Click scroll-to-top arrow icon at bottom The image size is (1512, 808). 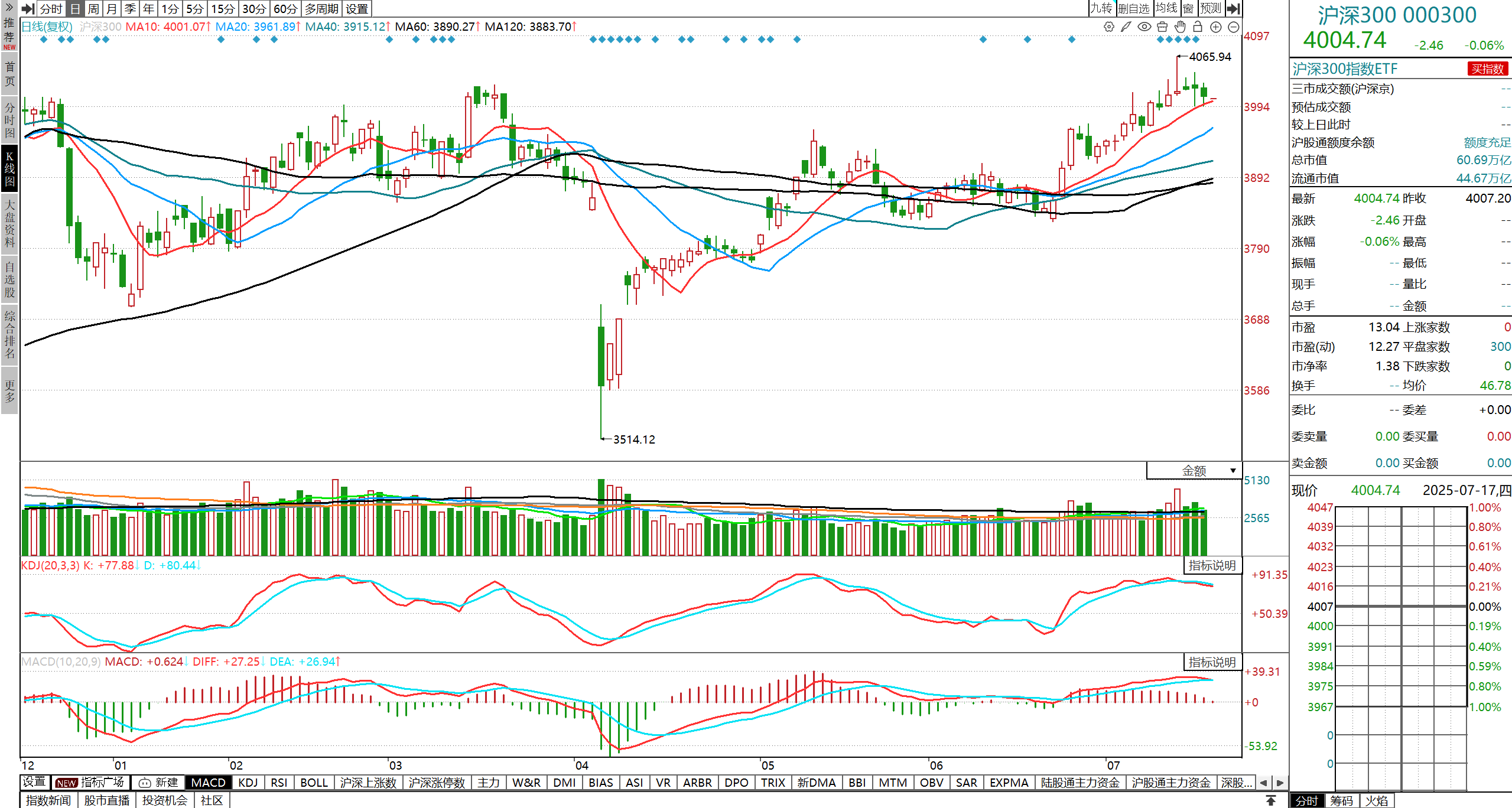[x=1271, y=800]
